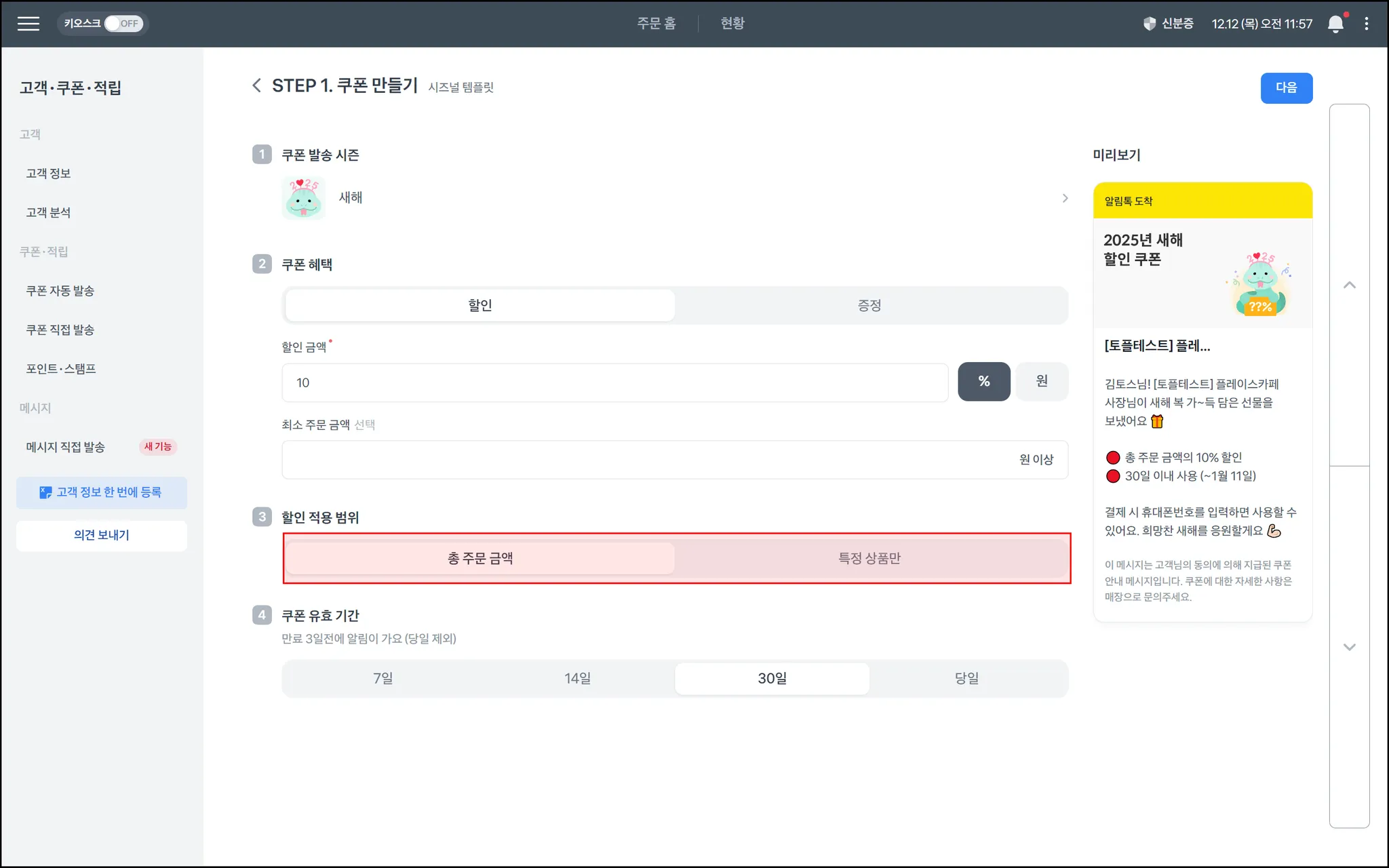Click the preview snake coupon image

pos(1259,284)
